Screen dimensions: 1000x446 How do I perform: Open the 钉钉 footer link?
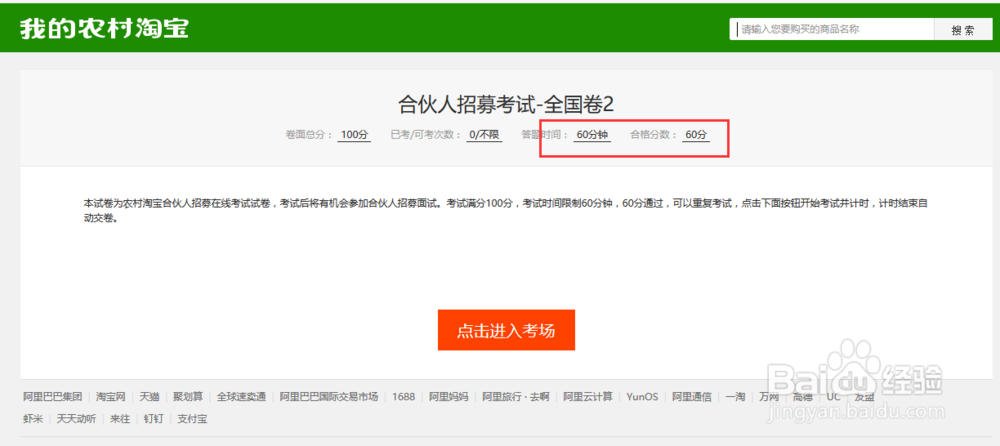(x=153, y=419)
